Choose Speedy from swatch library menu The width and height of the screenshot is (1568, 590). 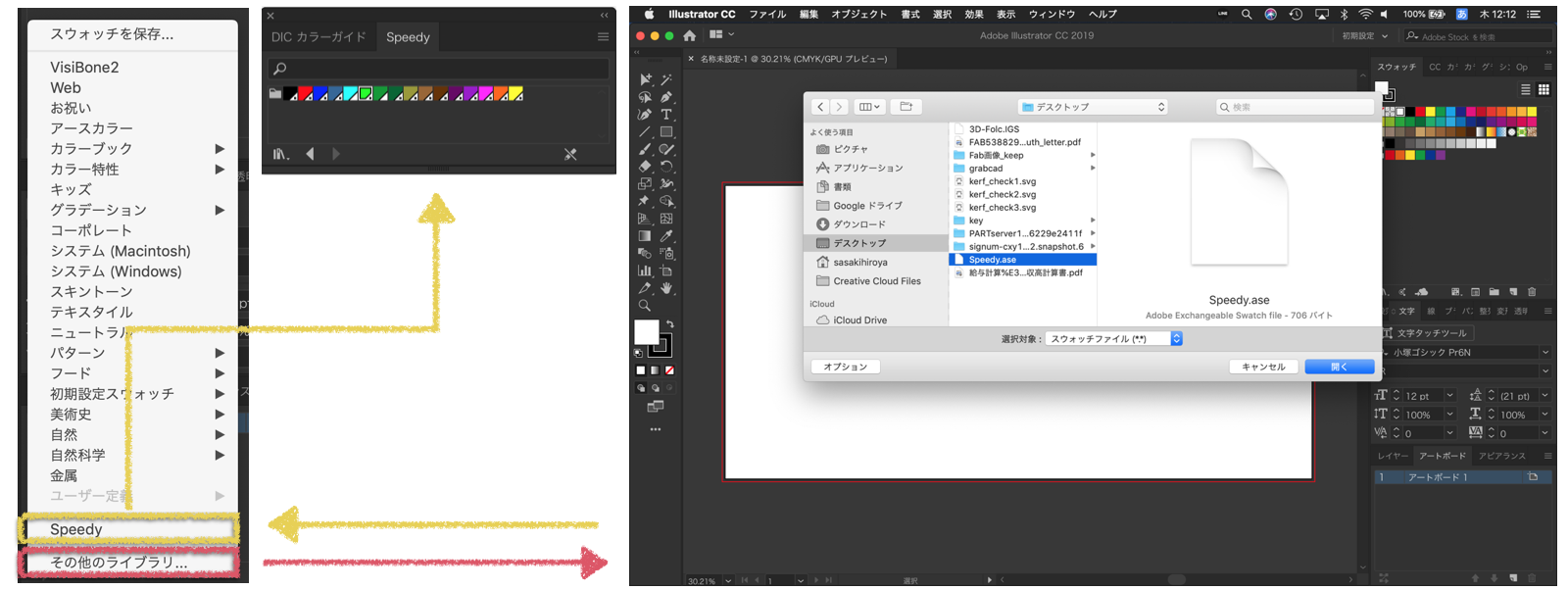click(128, 529)
